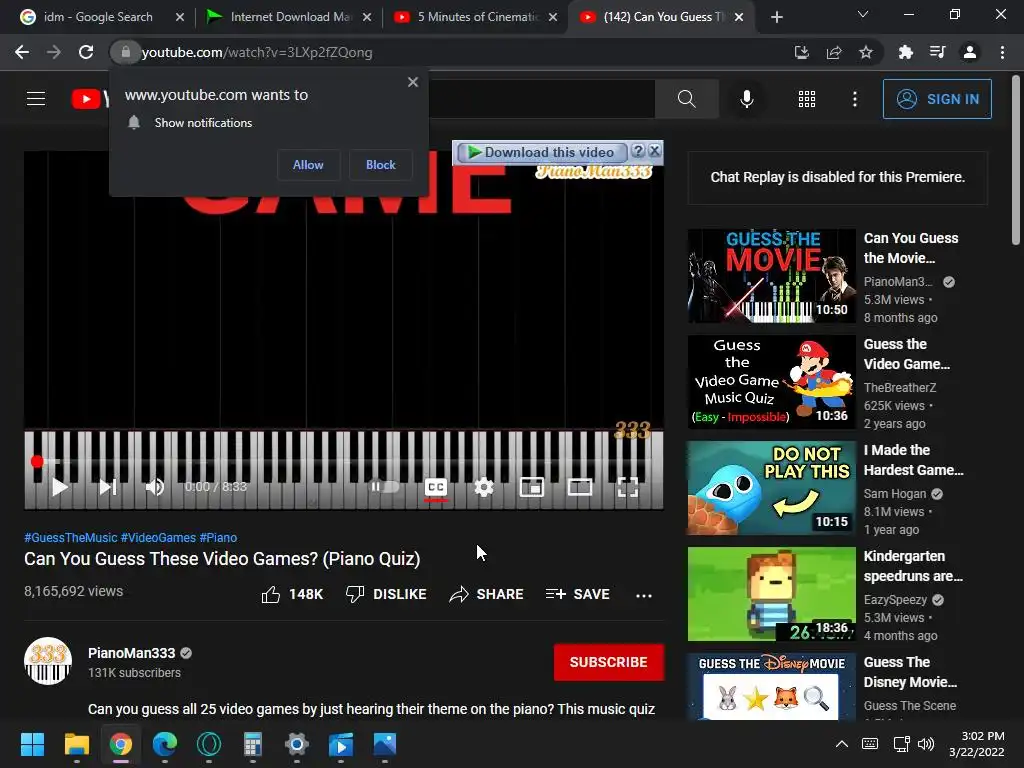Open media controls icon in toolbar

click(x=937, y=52)
